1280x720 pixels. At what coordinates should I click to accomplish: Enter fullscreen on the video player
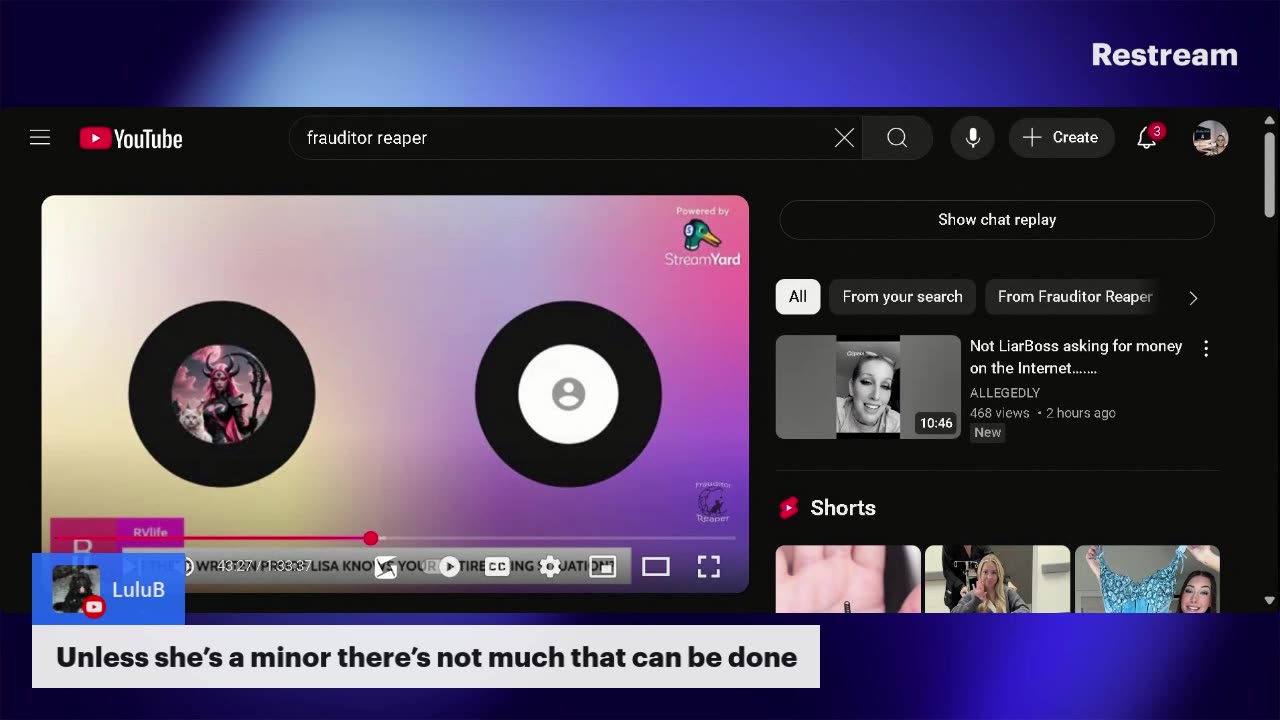[709, 567]
